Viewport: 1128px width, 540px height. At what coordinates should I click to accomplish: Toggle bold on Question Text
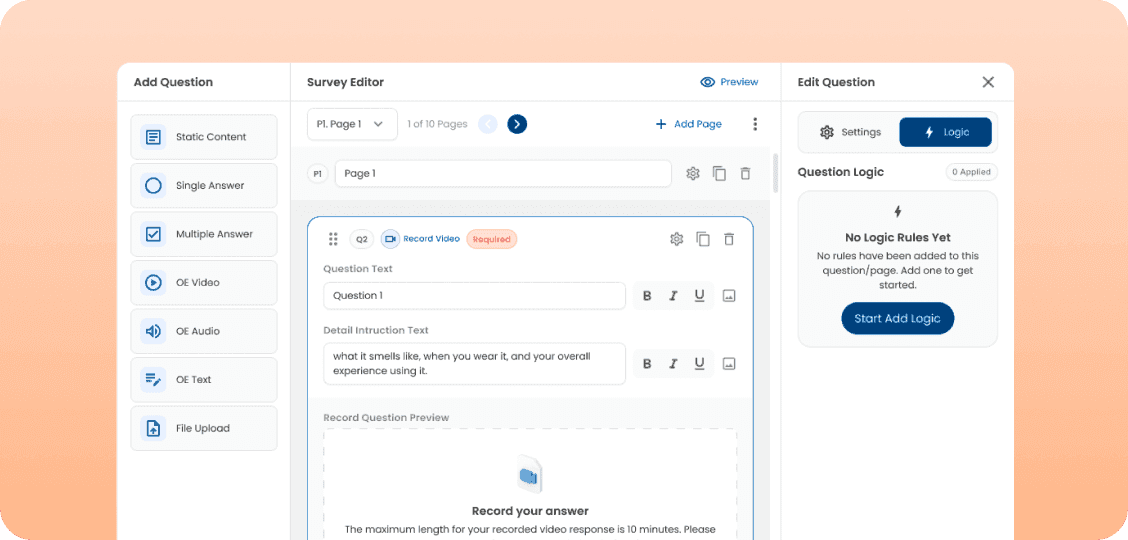[647, 296]
